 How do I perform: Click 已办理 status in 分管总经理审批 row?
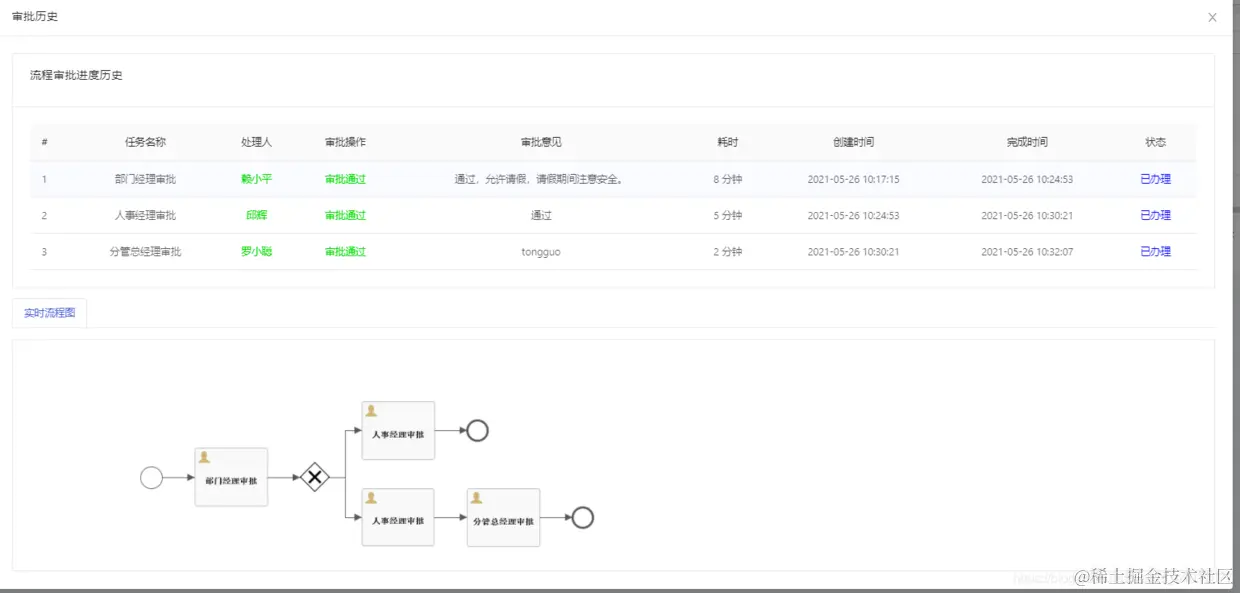tap(1155, 251)
